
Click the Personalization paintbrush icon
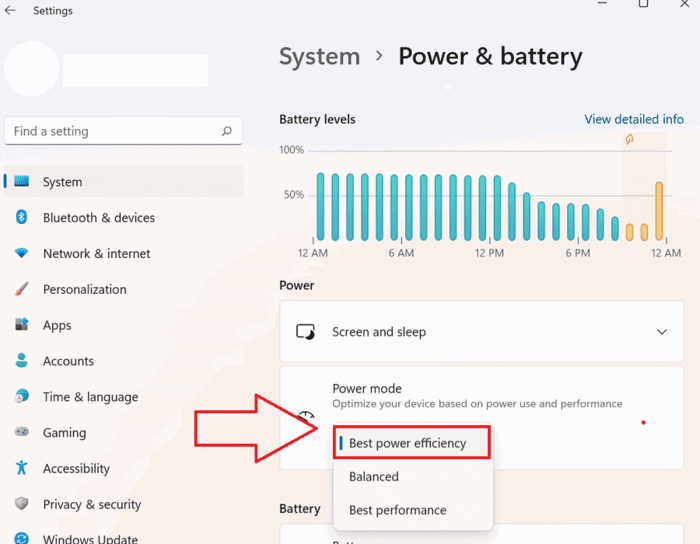tap(21, 289)
